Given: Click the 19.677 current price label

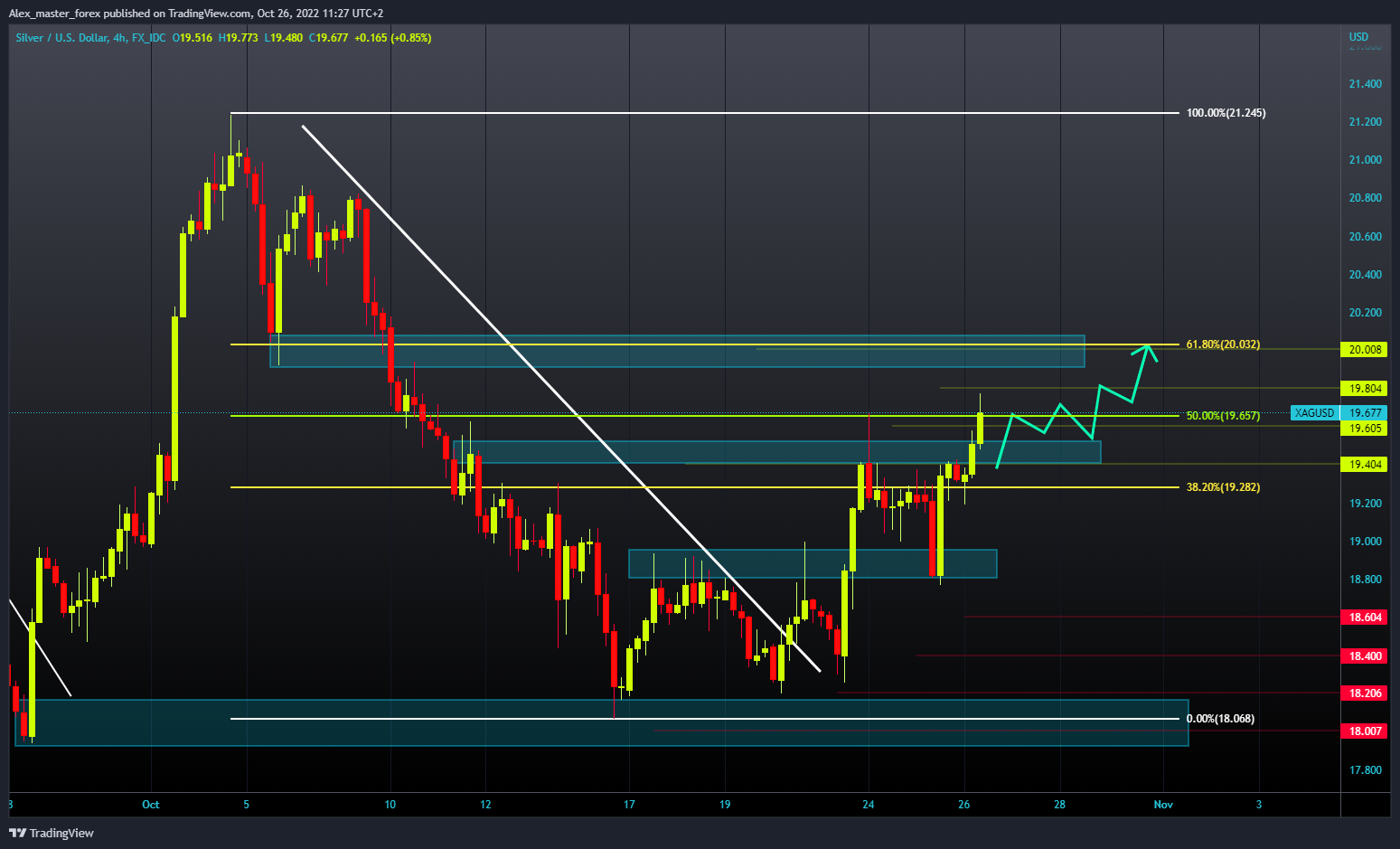Looking at the screenshot, I should 1365,412.
